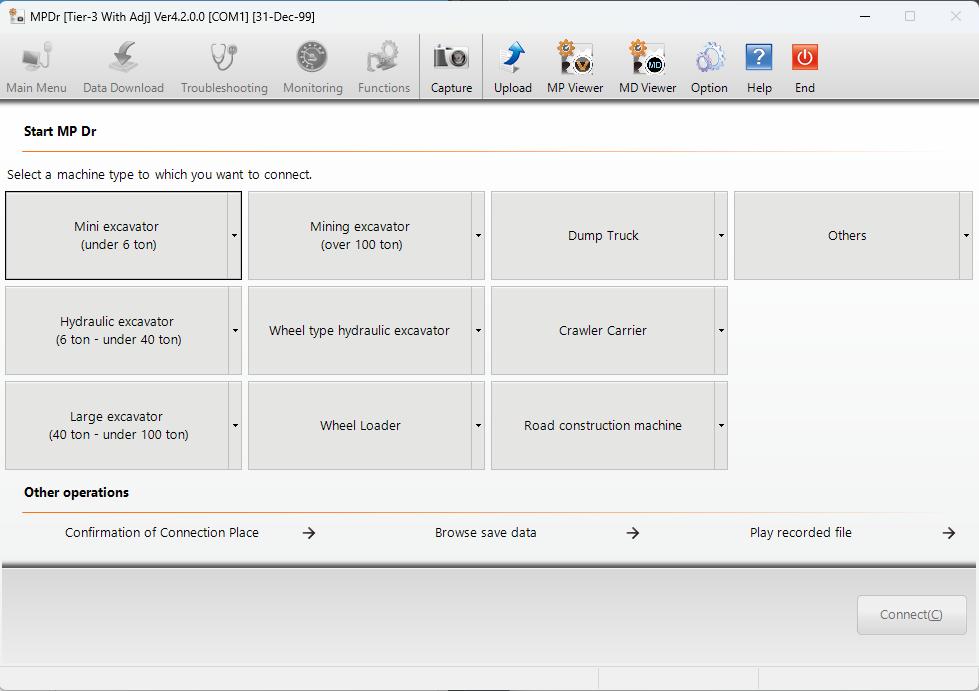
Task: Open Help from the toolbar
Action: coord(759,58)
